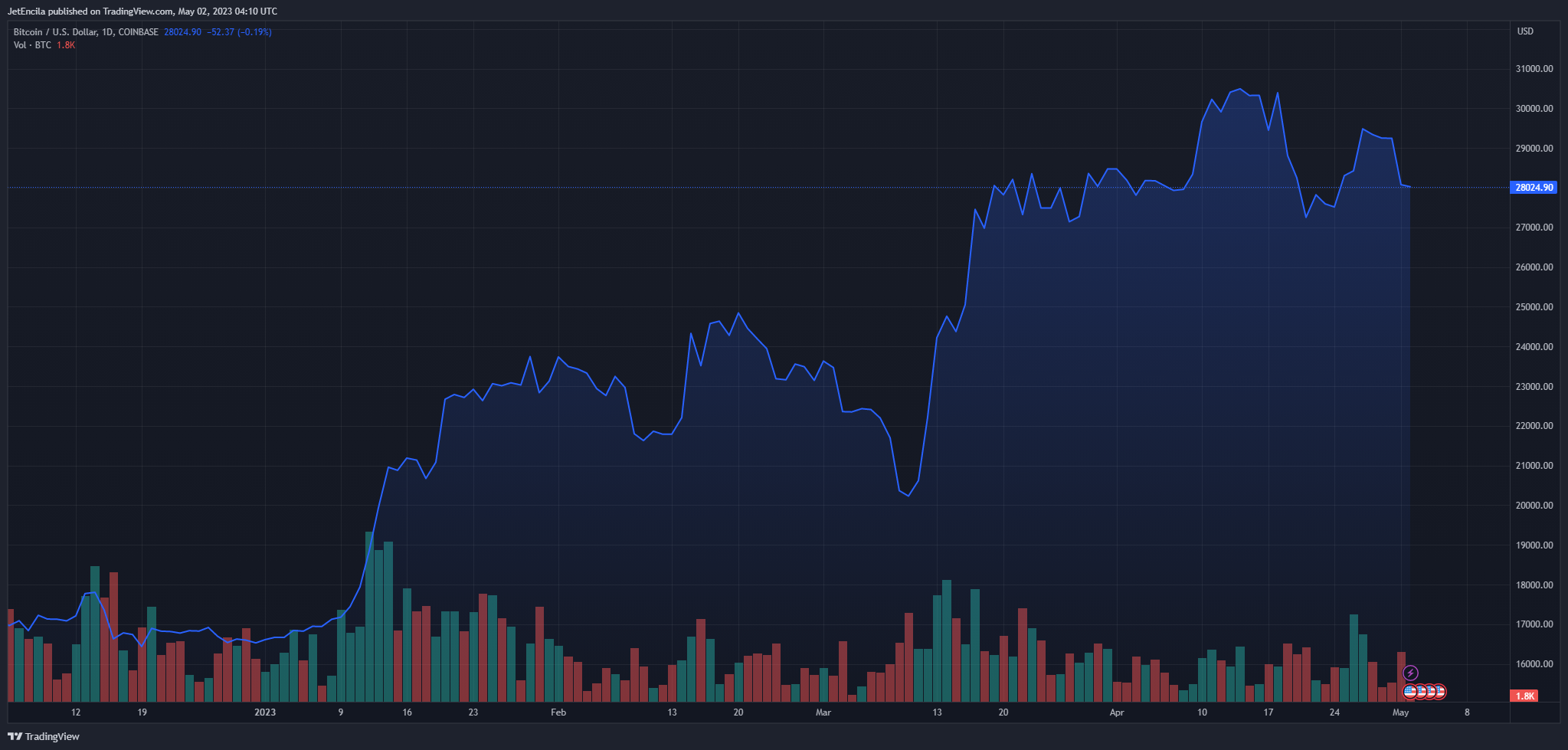The height and width of the screenshot is (750, 1568).
Task: Click the JetEncila published on TradingView.com header
Action: [142, 11]
